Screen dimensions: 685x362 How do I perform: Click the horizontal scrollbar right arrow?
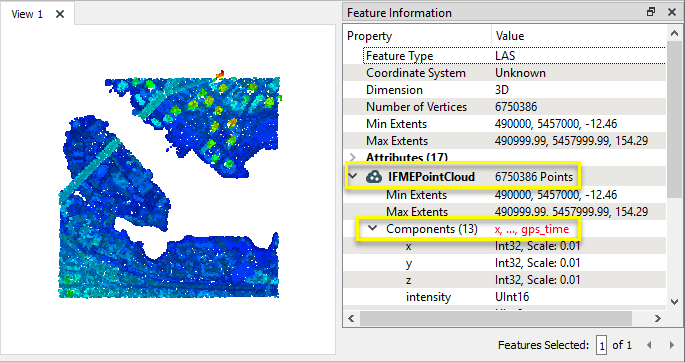(657, 319)
